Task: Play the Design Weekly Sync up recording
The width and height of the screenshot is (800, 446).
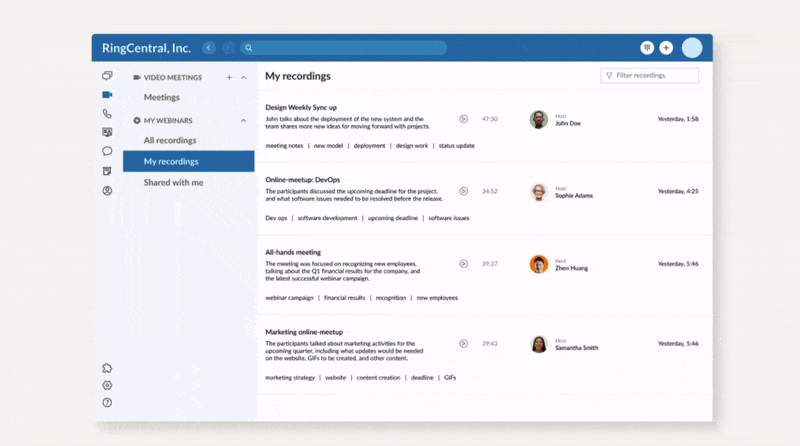Action: click(464, 118)
